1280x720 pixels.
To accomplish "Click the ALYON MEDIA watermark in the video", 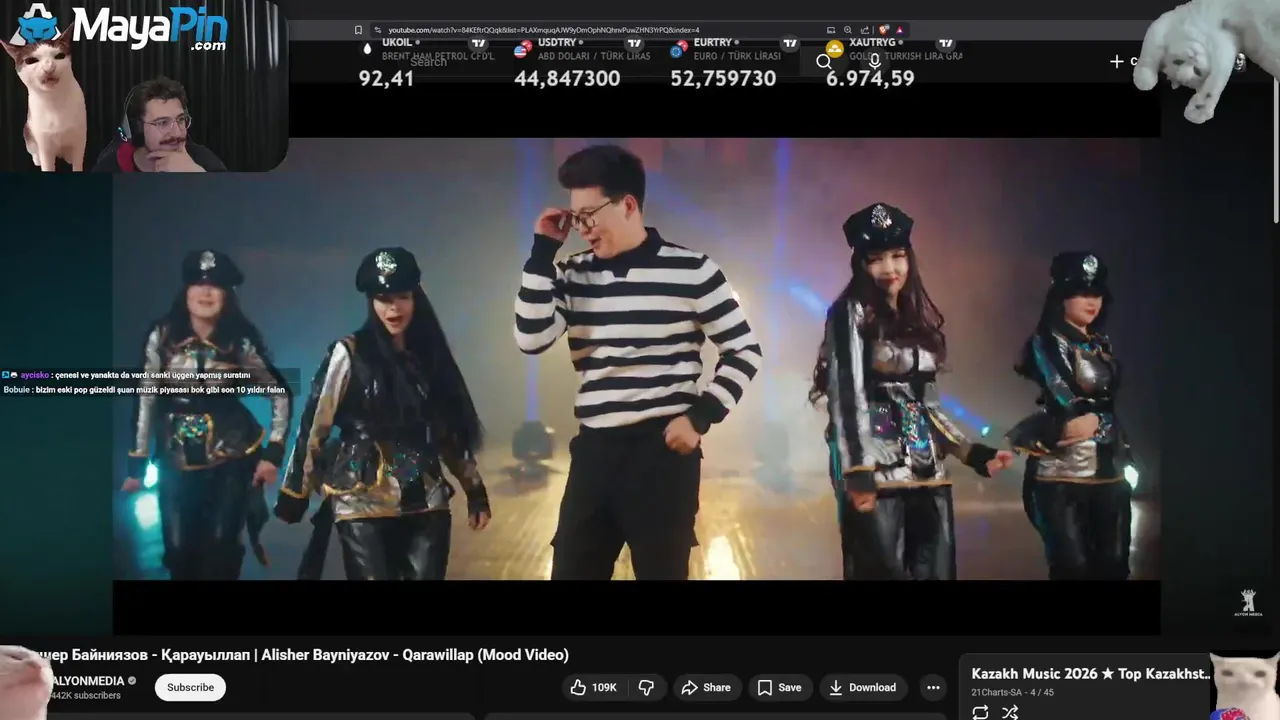I will point(1248,602).
